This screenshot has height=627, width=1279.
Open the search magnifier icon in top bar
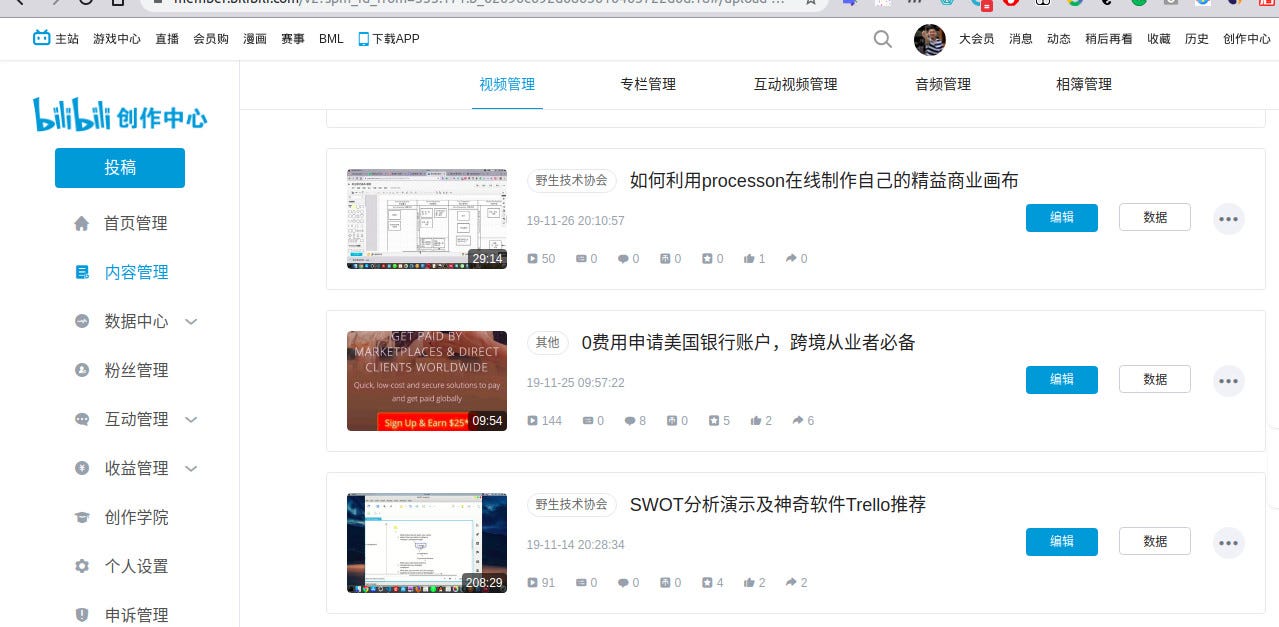882,39
